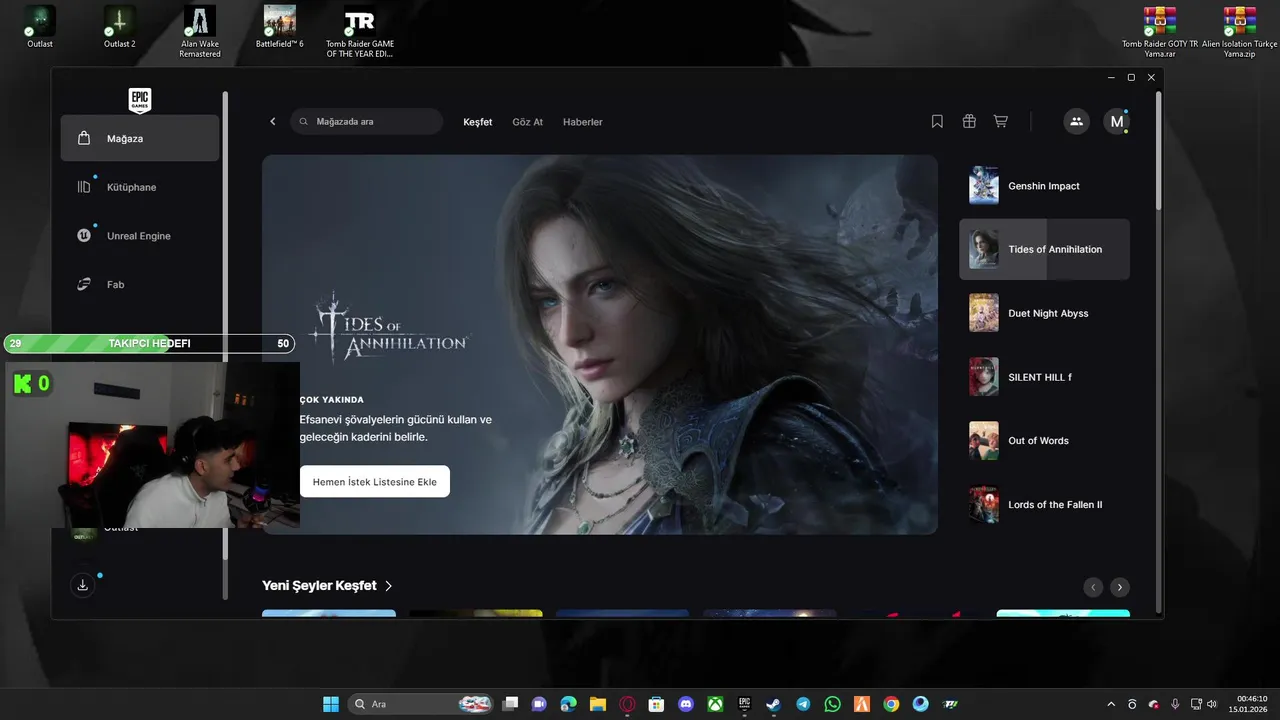Click the Epic Games logo
Screen dimensions: 1280x720
click(x=140, y=100)
